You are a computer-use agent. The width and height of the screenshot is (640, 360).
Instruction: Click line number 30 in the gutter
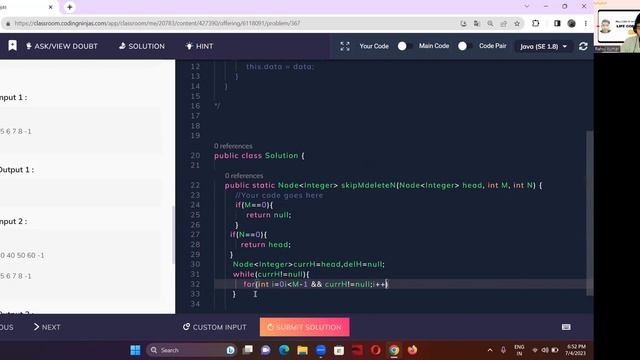tap(195, 264)
